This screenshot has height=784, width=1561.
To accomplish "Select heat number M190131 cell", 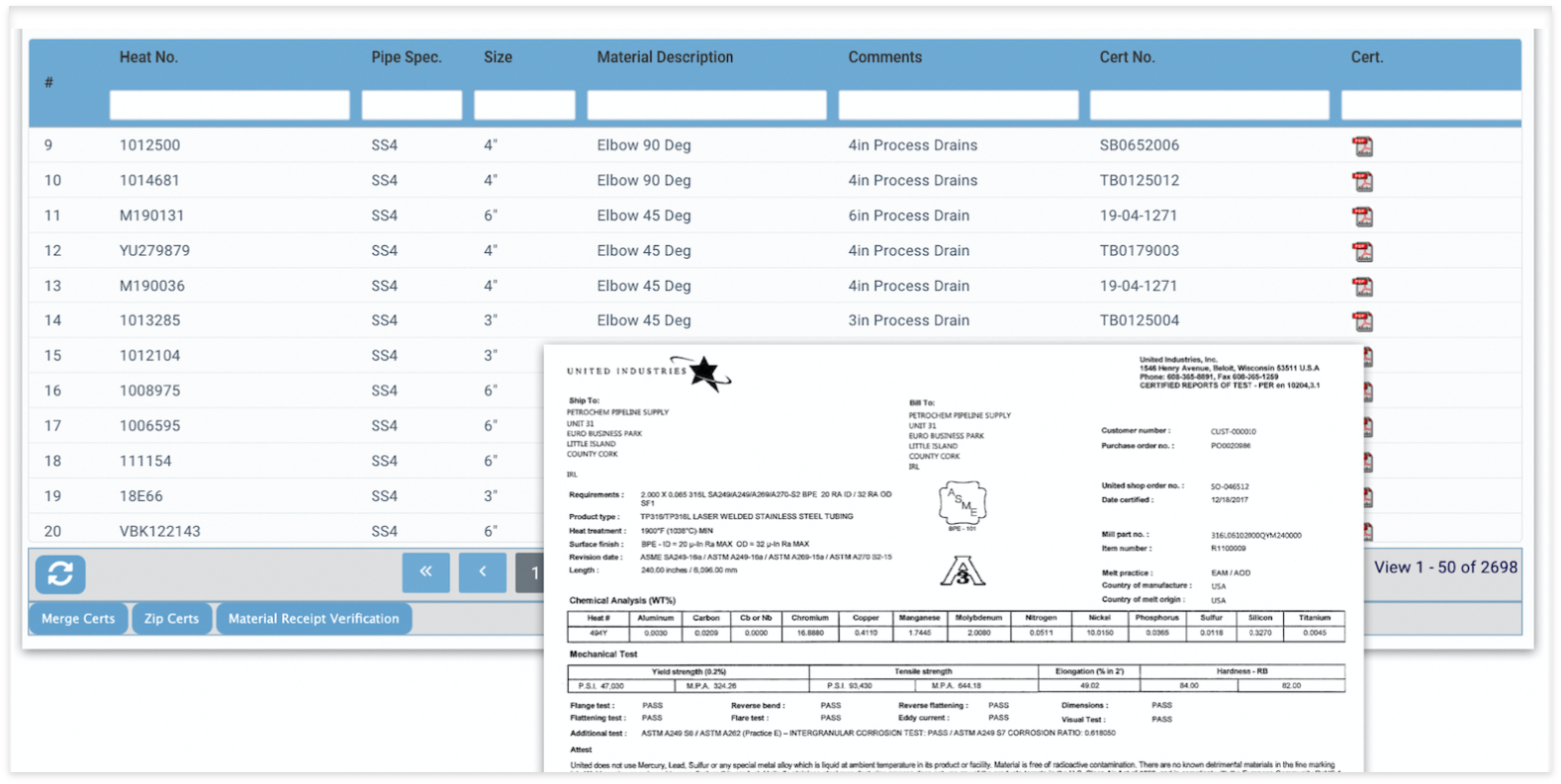I will click(151, 216).
